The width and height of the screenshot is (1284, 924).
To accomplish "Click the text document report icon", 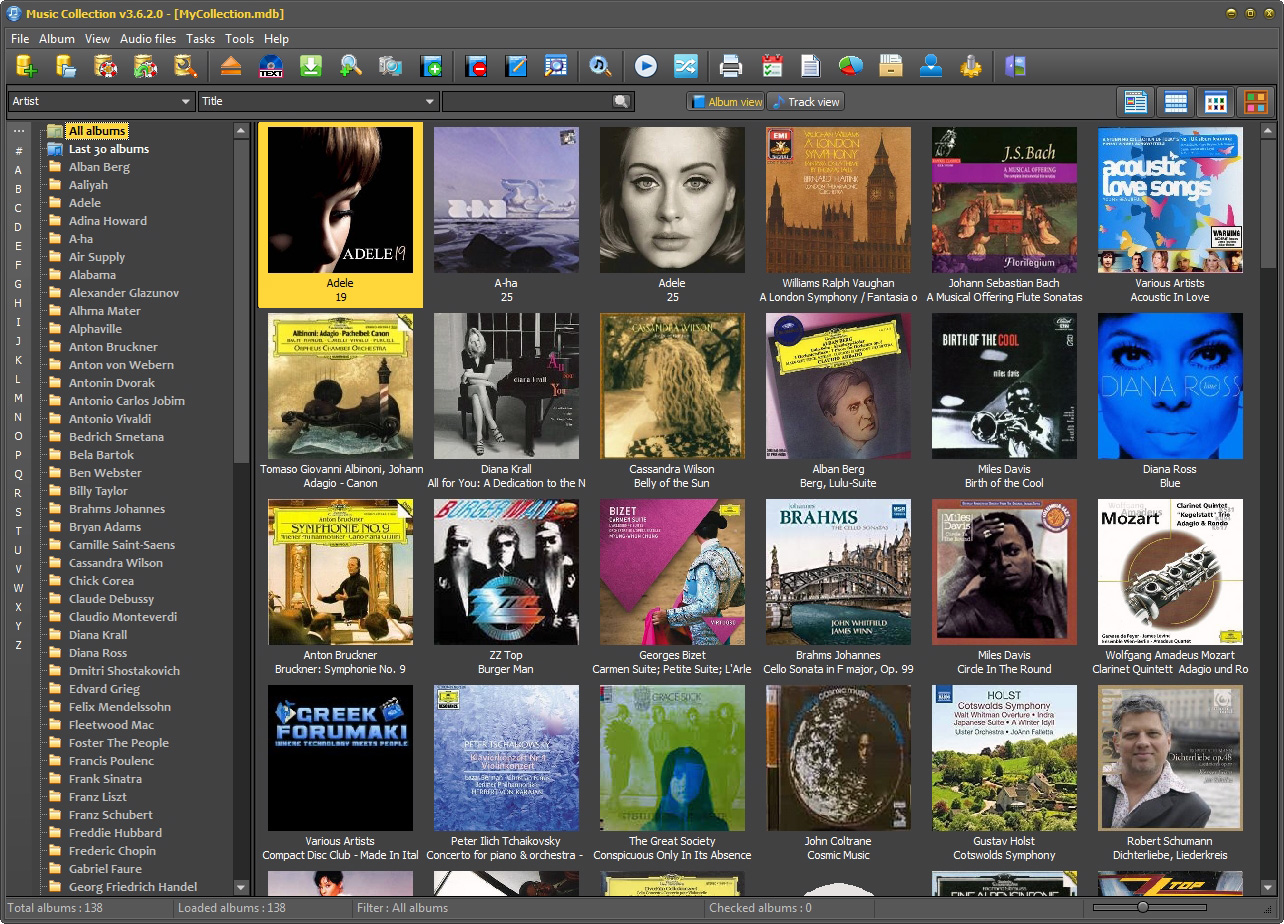I will point(811,67).
